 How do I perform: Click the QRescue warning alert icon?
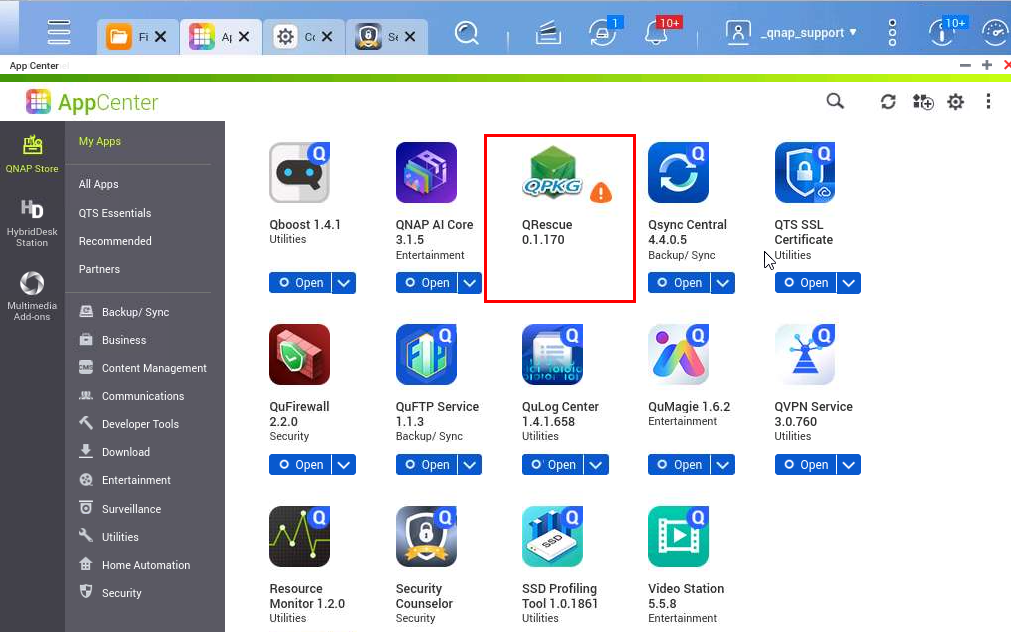[600, 193]
